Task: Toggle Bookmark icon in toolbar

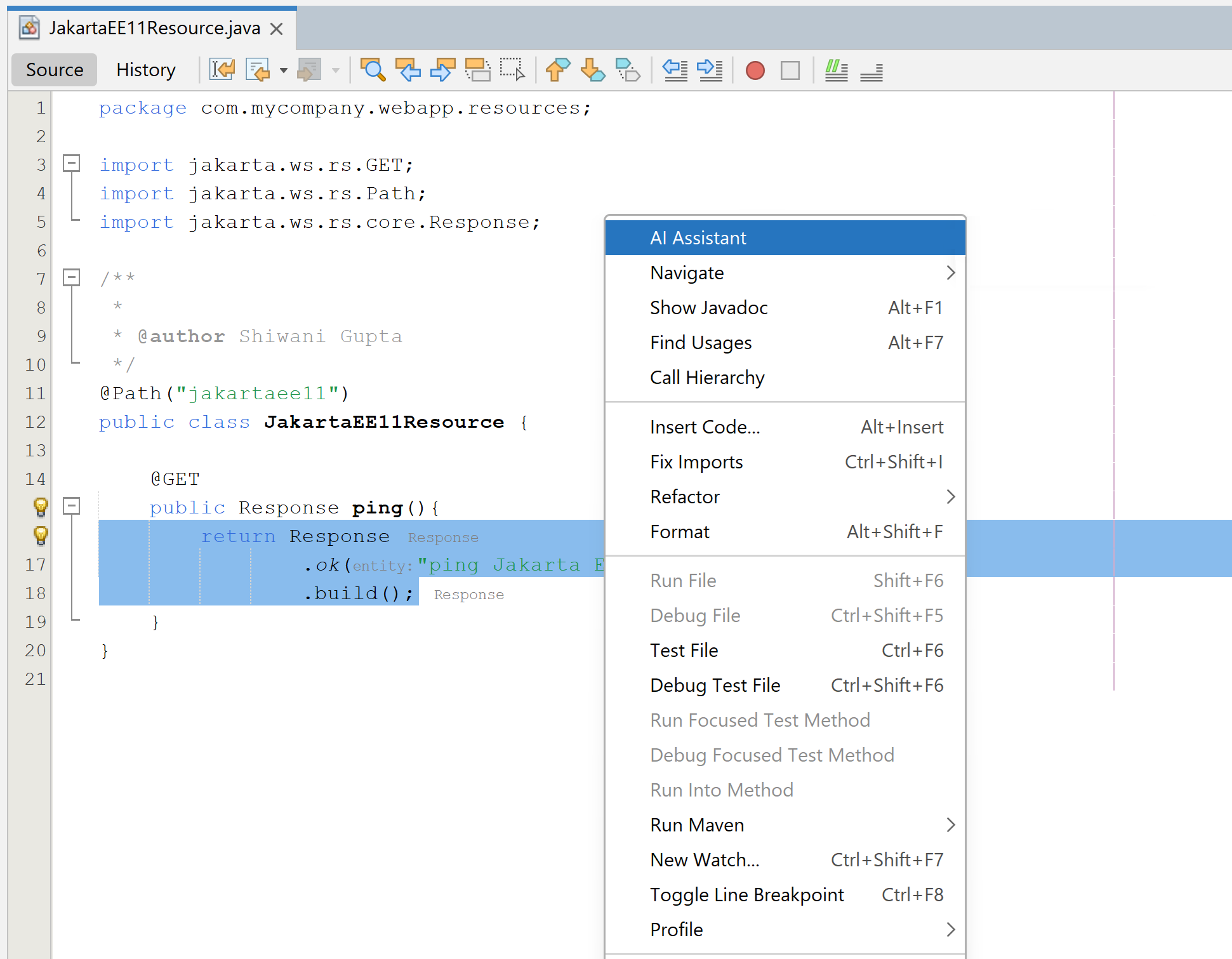Action: (x=627, y=70)
